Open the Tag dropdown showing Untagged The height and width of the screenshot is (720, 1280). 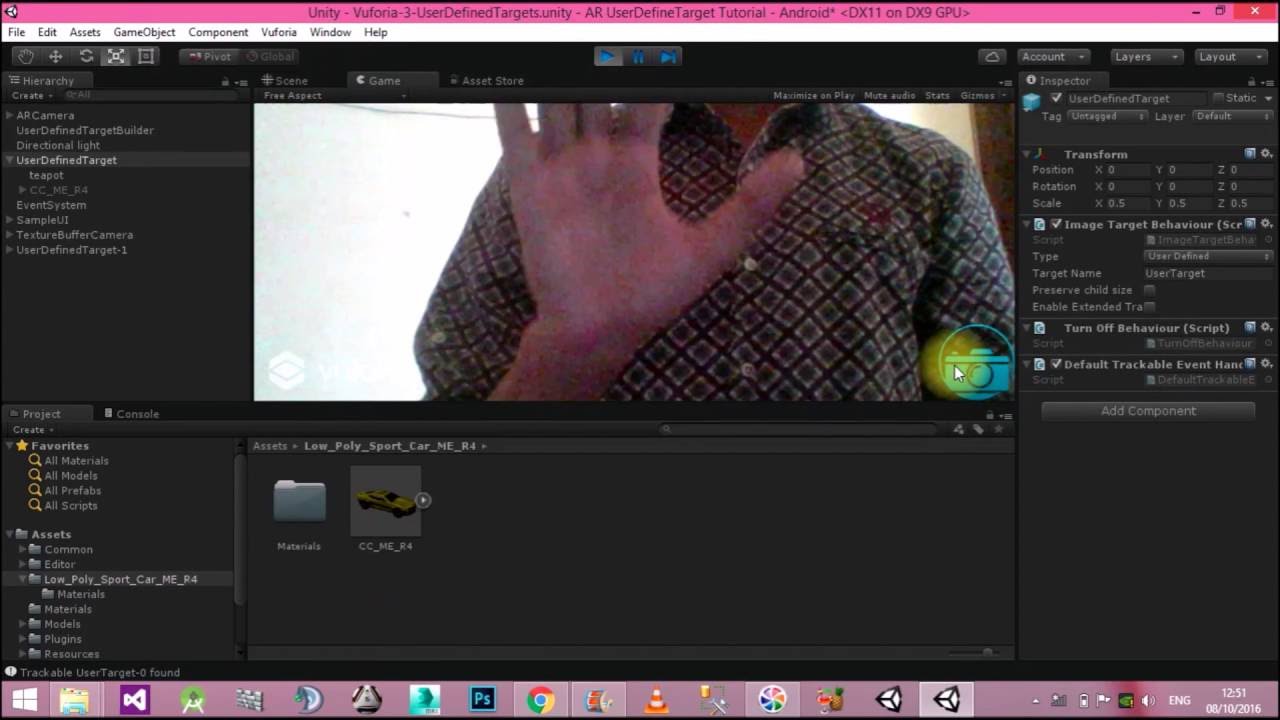1107,116
